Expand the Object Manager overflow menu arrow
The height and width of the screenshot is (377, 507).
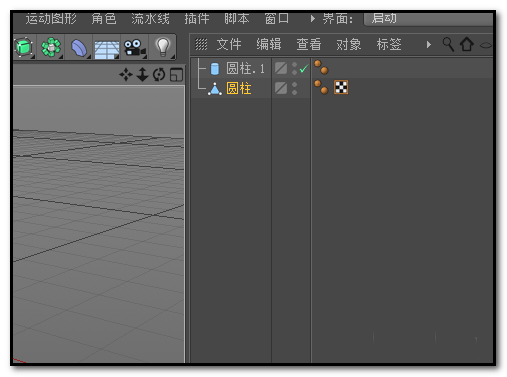[429, 44]
